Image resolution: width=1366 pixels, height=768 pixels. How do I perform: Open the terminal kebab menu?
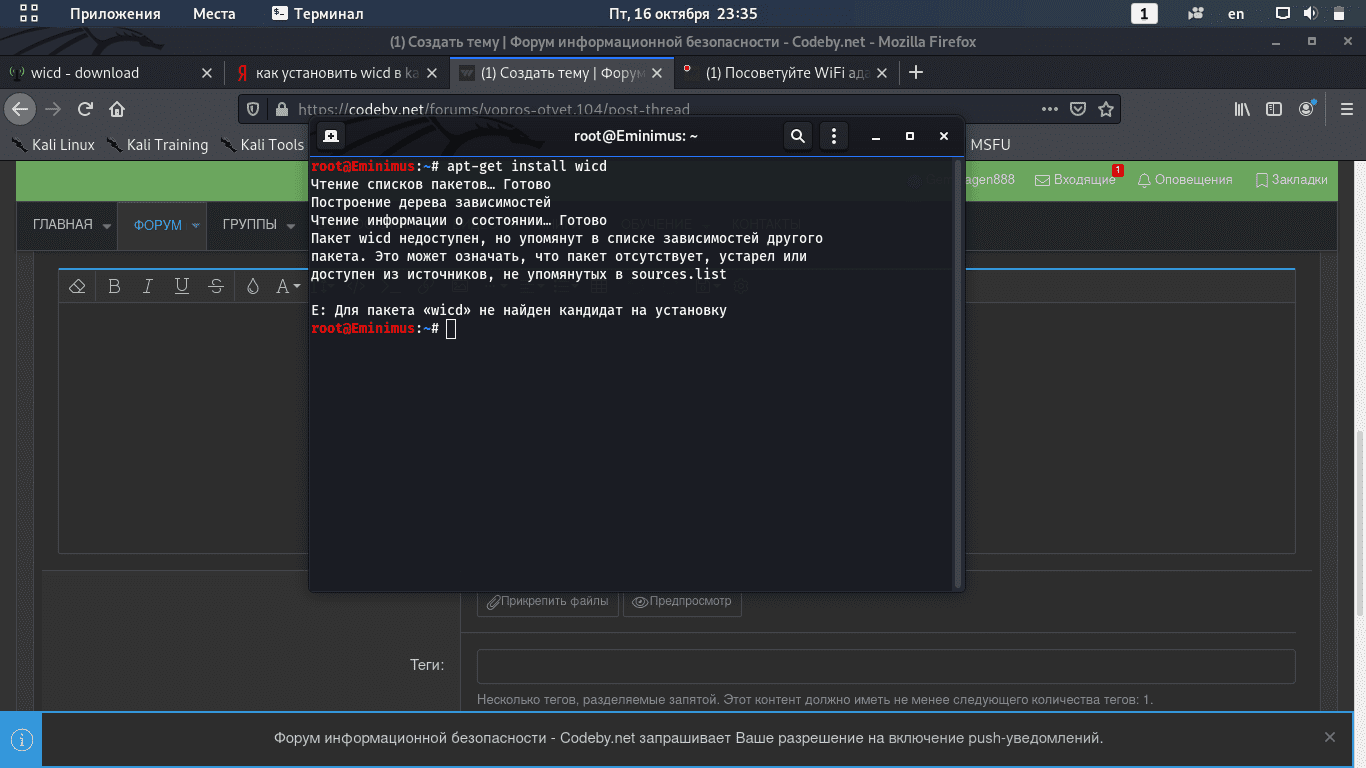(834, 136)
